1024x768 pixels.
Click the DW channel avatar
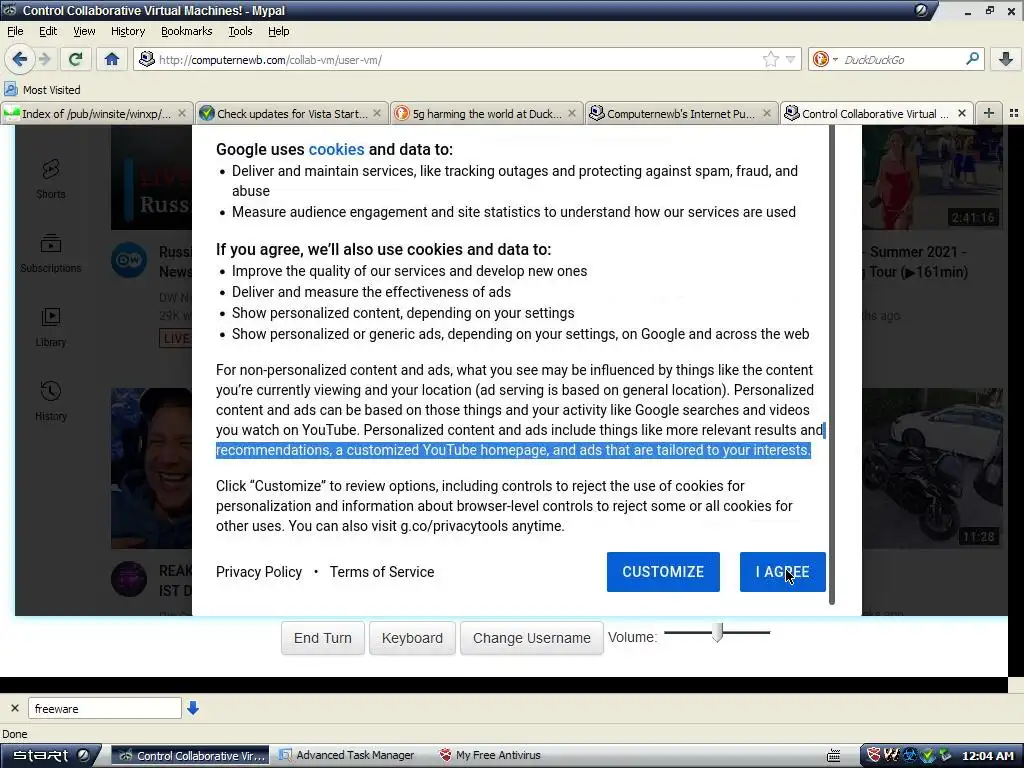click(x=129, y=260)
